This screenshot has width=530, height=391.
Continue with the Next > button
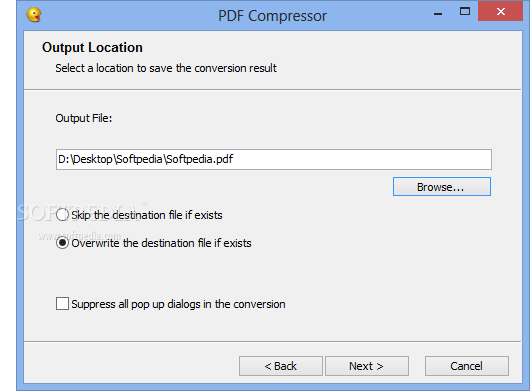click(x=367, y=366)
